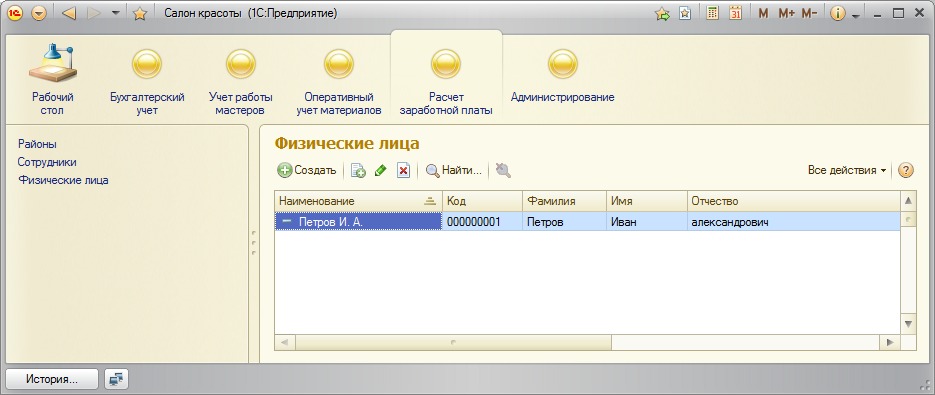The image size is (935, 395).
Task: Click the Отчество column header
Action: click(x=794, y=201)
